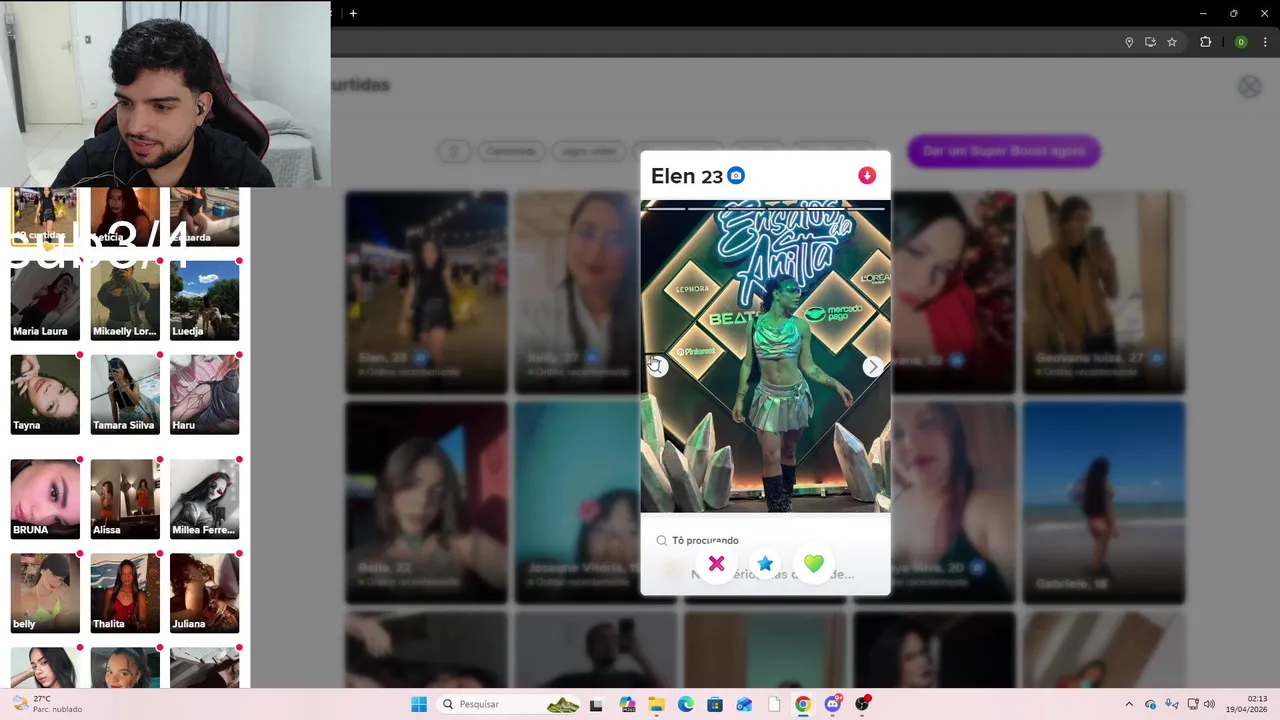Open the Chrome extensions puzzle icon
1280x720 pixels.
point(1205,42)
